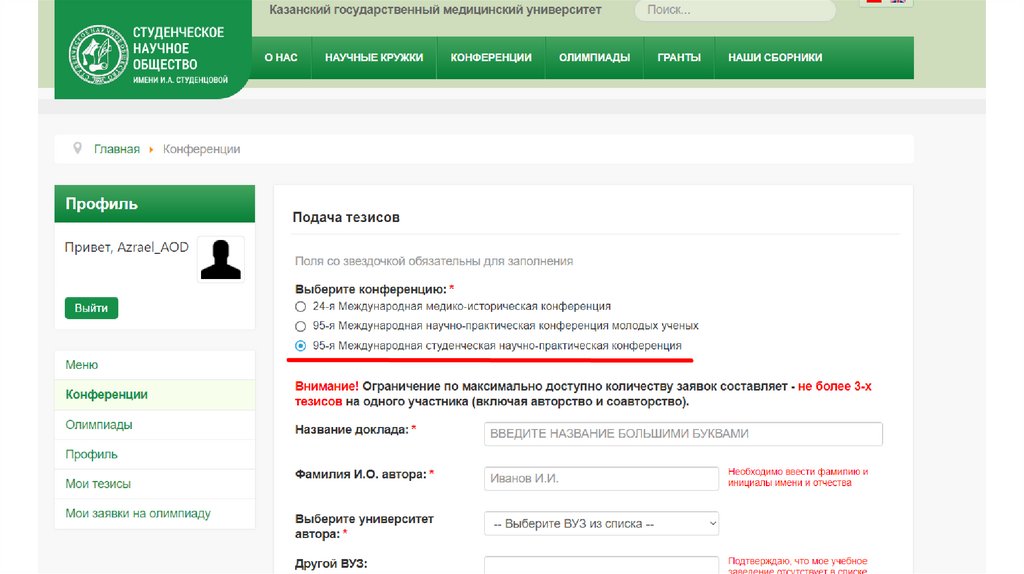Open 'Меню' in the sidebar

(x=155, y=365)
